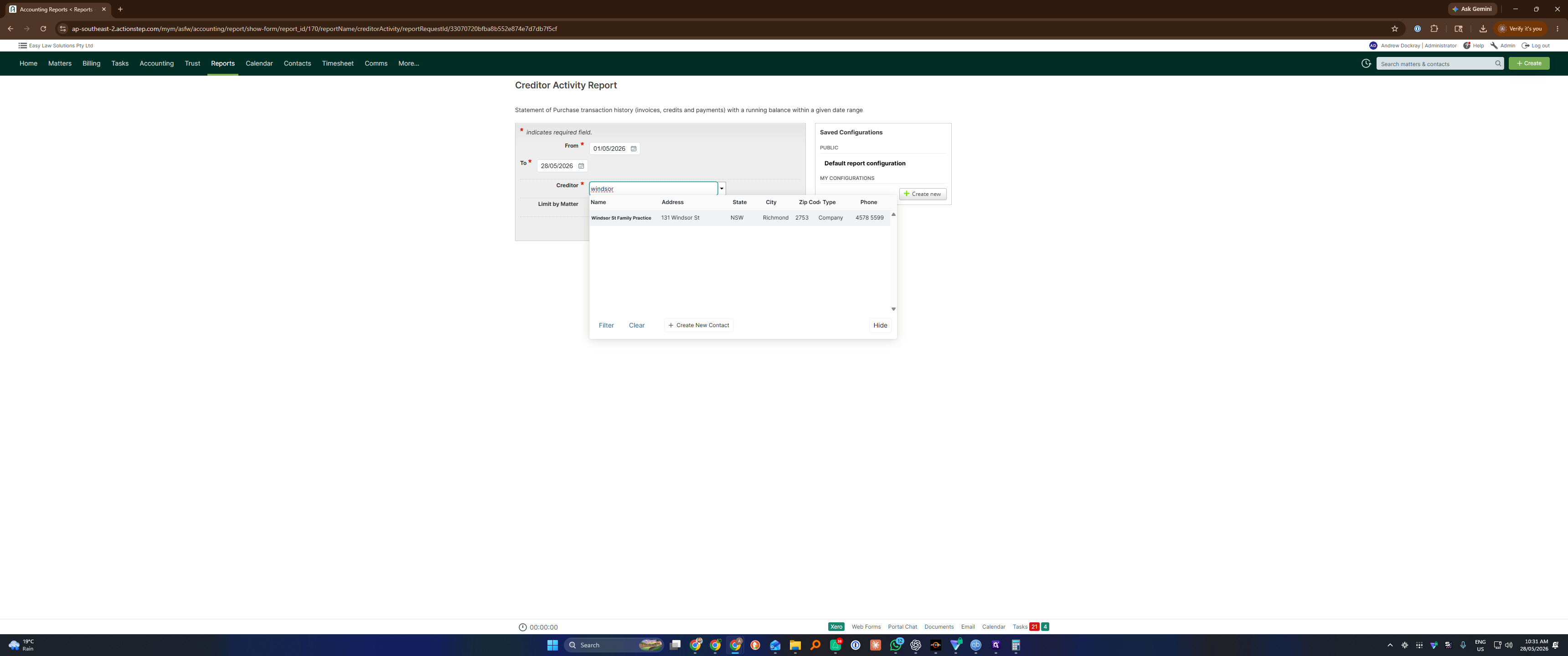Show hidden system tray icons
Image resolution: width=1568 pixels, height=656 pixels.
point(1390,645)
